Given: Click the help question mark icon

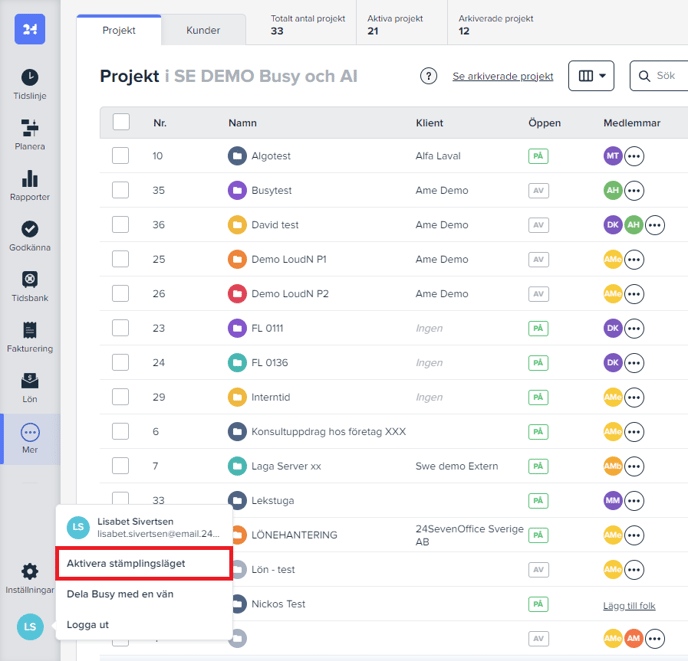Looking at the screenshot, I should coord(429,77).
